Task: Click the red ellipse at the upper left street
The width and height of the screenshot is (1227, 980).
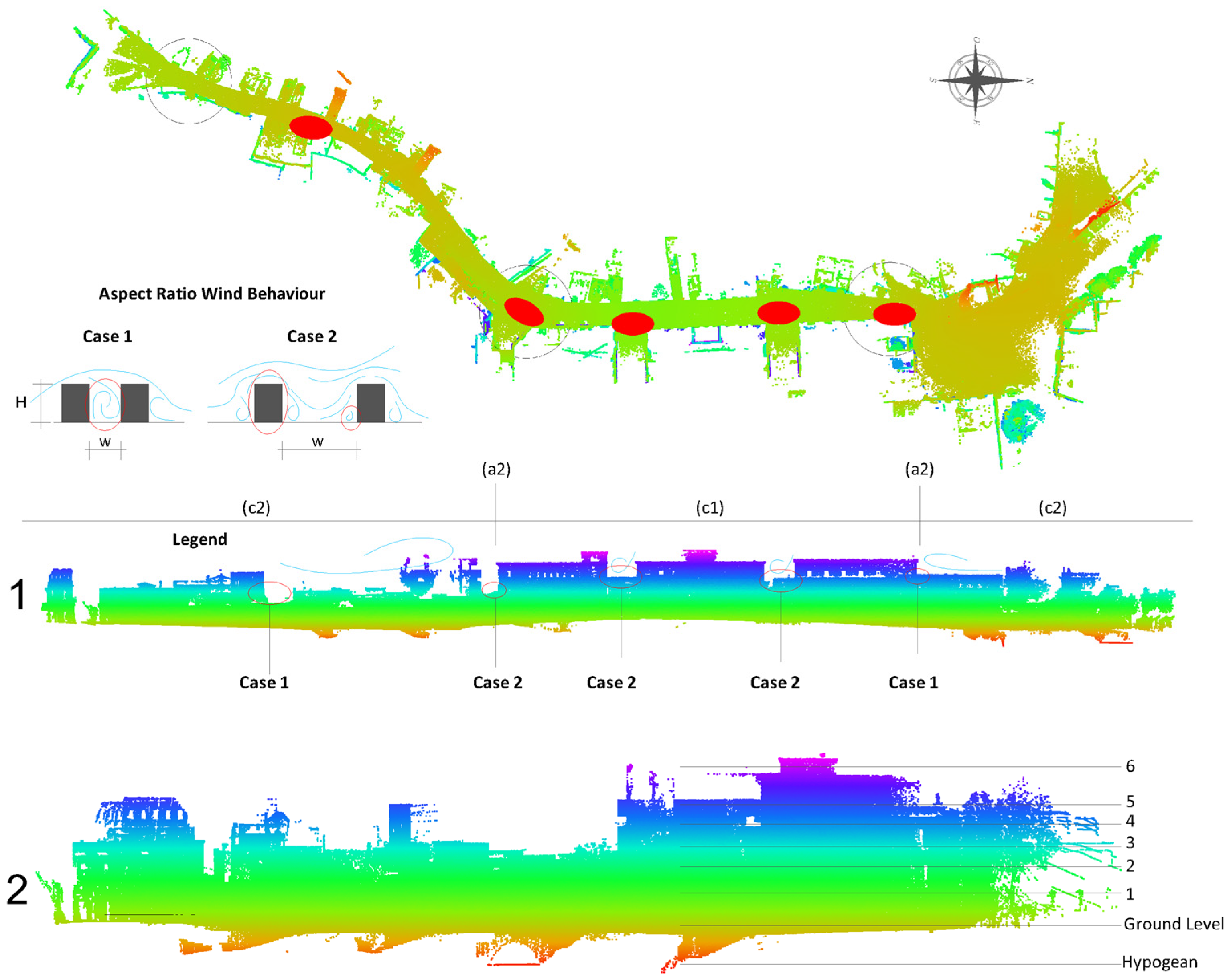Action: click(x=311, y=128)
